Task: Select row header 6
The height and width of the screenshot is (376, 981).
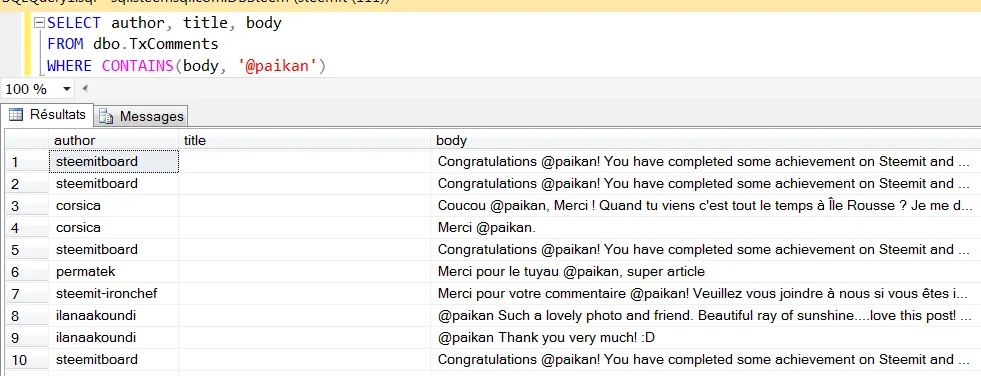Action: [26, 272]
